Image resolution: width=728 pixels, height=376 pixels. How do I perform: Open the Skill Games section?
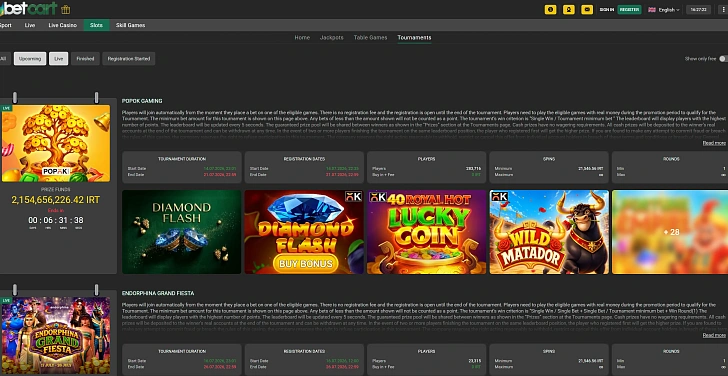[x=130, y=25]
